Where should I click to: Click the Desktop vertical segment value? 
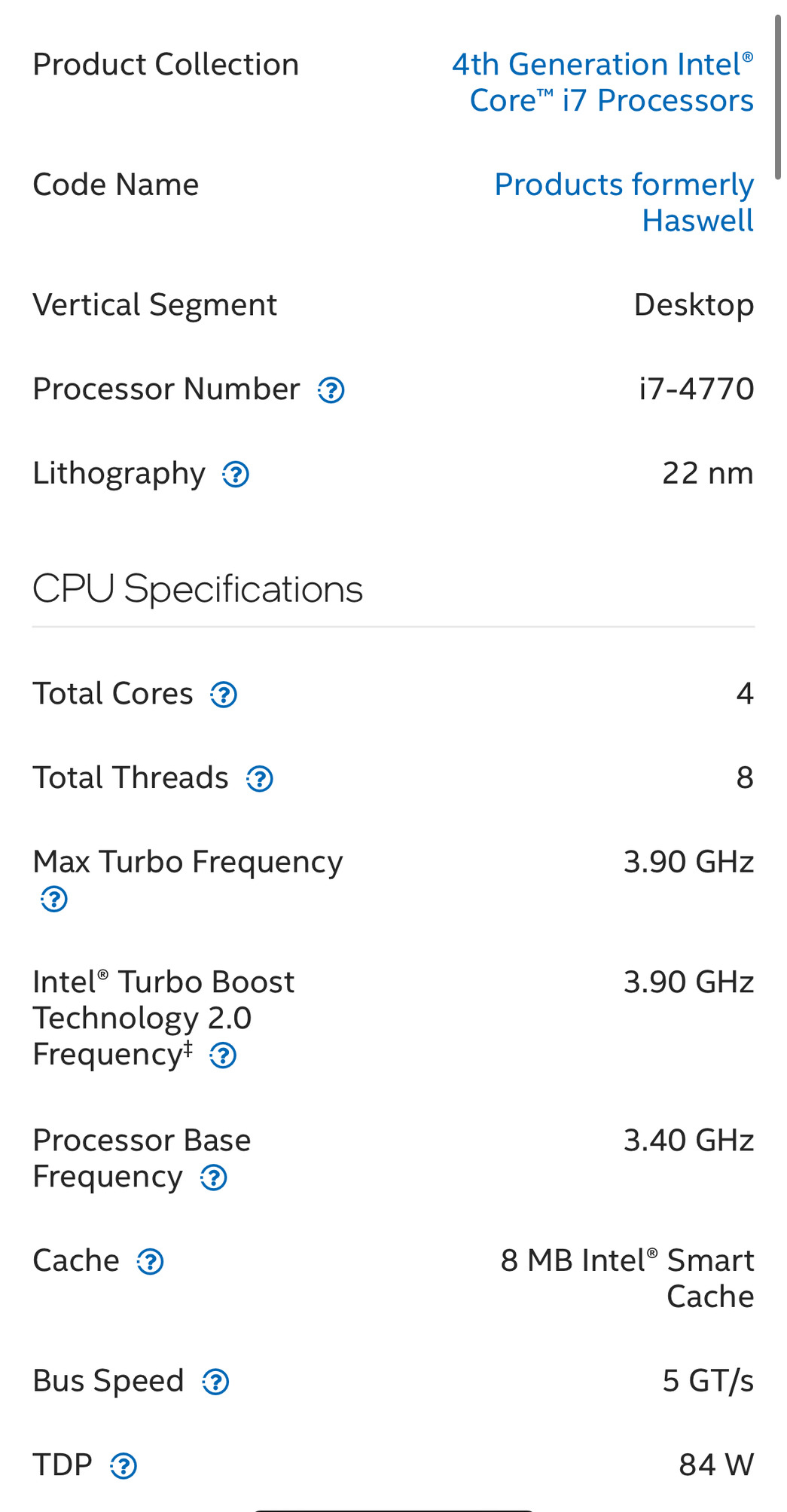[693, 305]
